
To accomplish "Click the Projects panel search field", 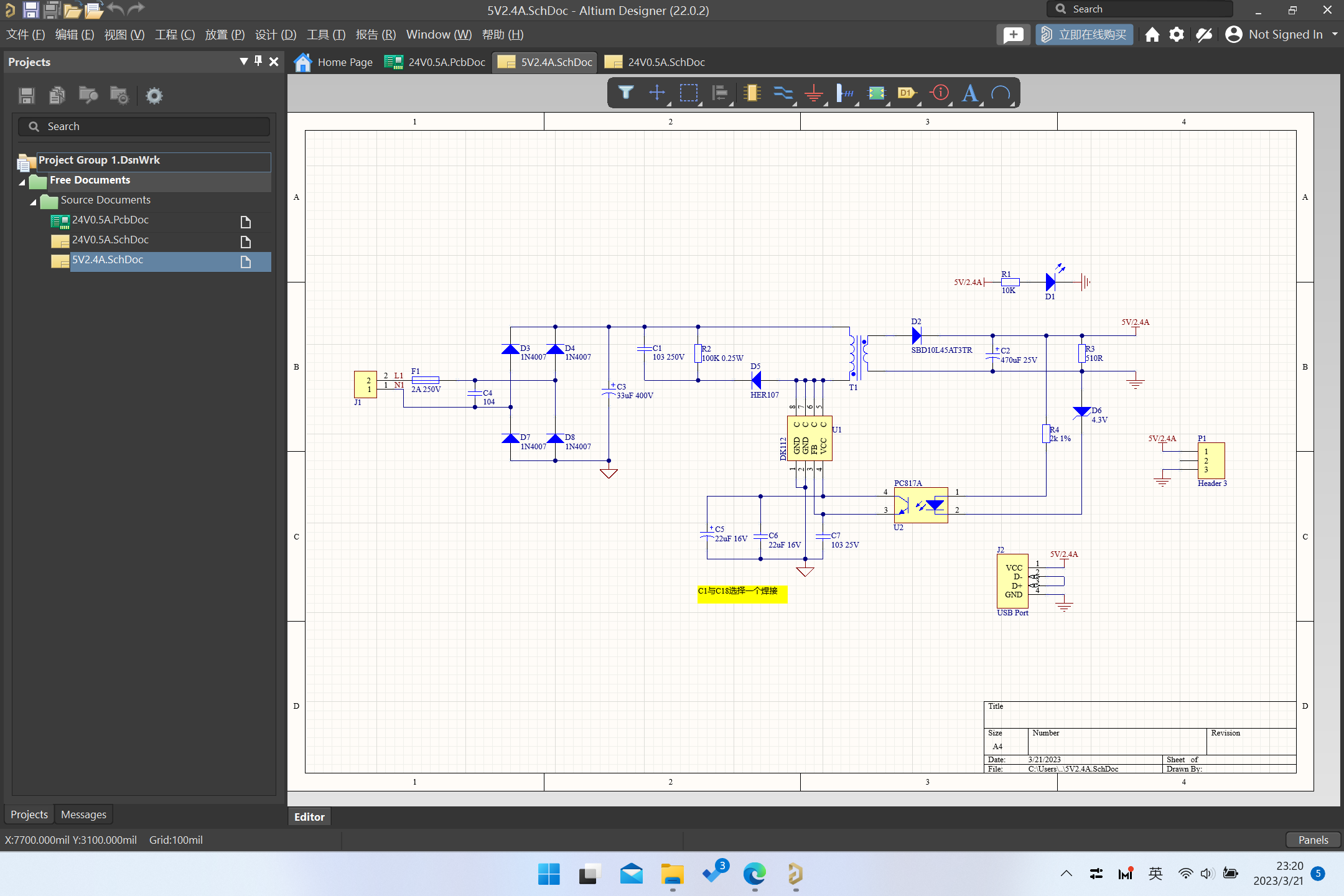I will click(x=144, y=126).
